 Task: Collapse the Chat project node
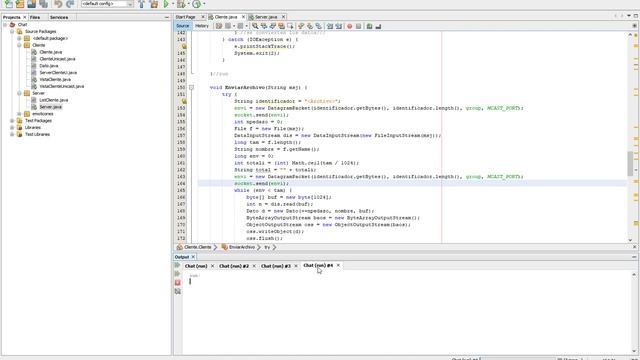pos(5,24)
